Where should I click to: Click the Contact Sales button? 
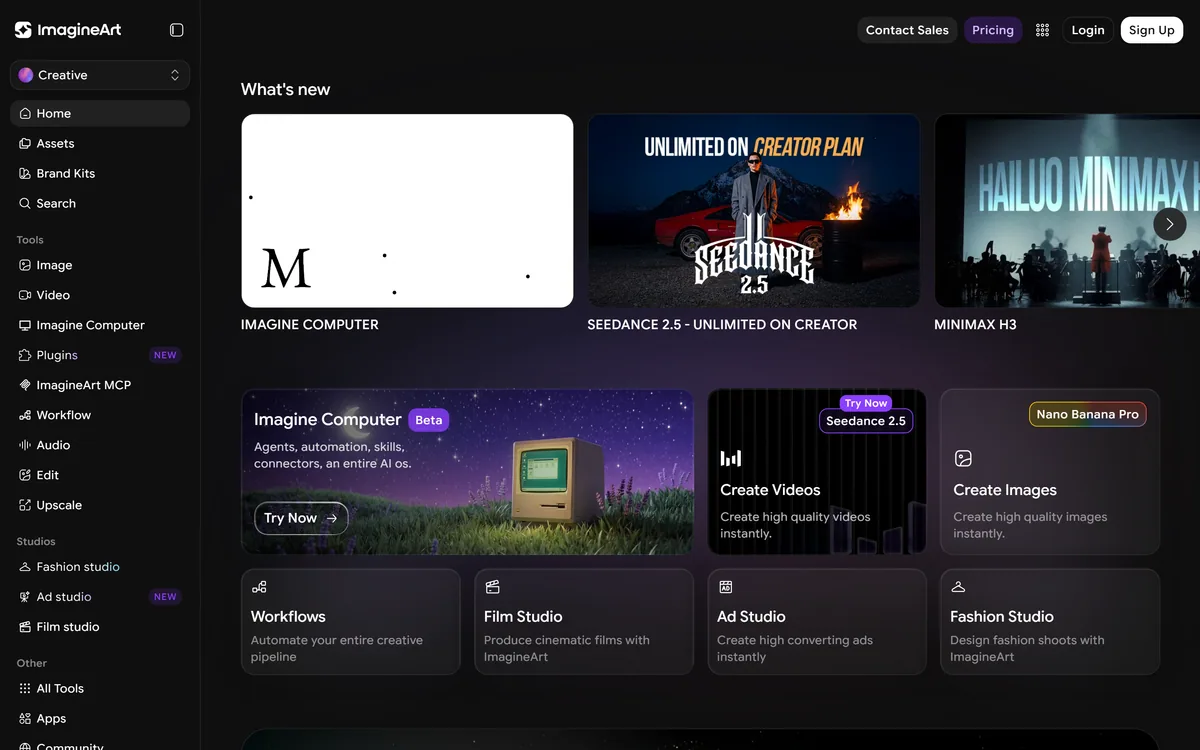click(x=907, y=30)
